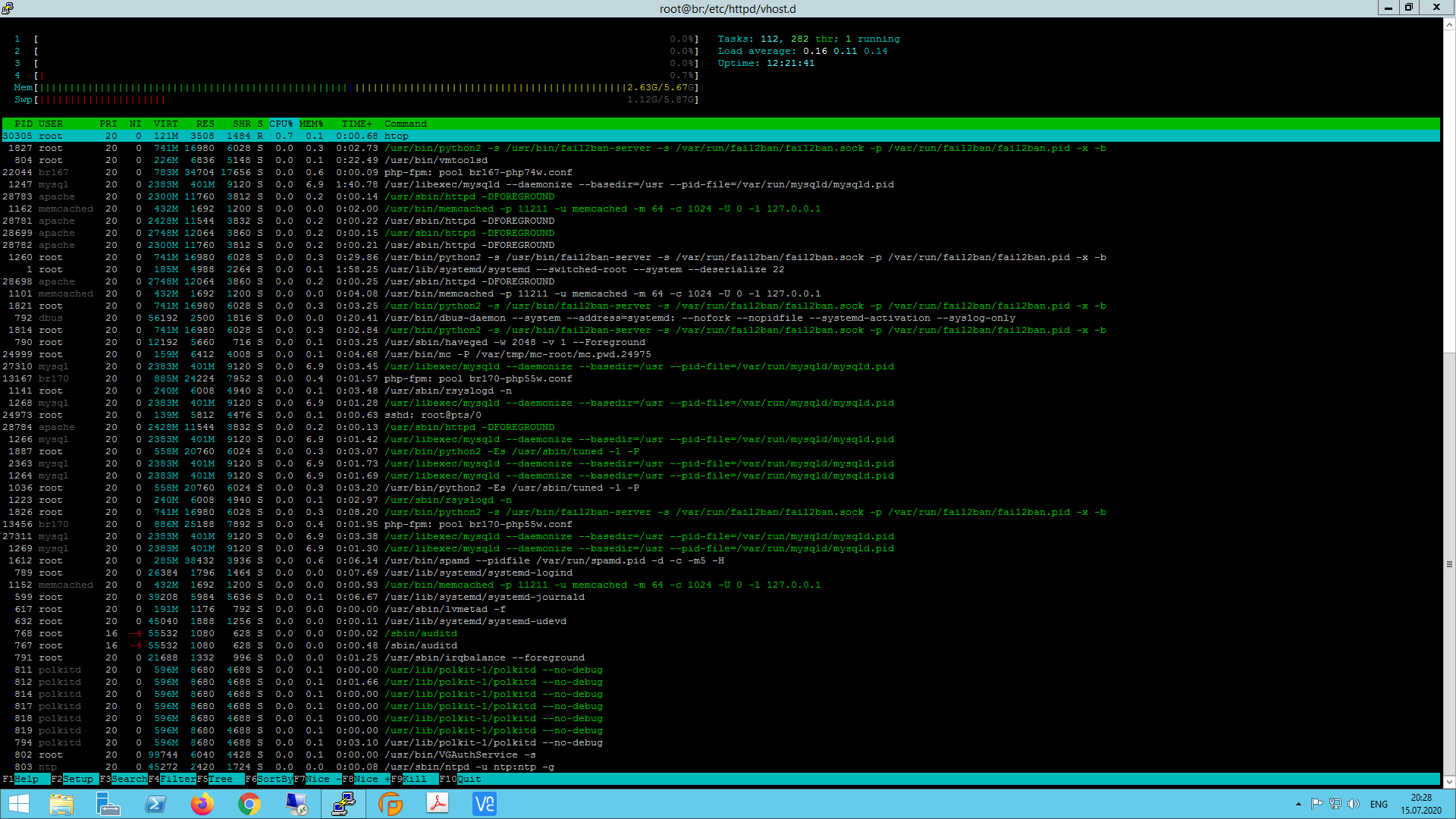The image size is (1456, 819).
Task: Expand hidden system tray icons arrow
Action: coord(1298,804)
